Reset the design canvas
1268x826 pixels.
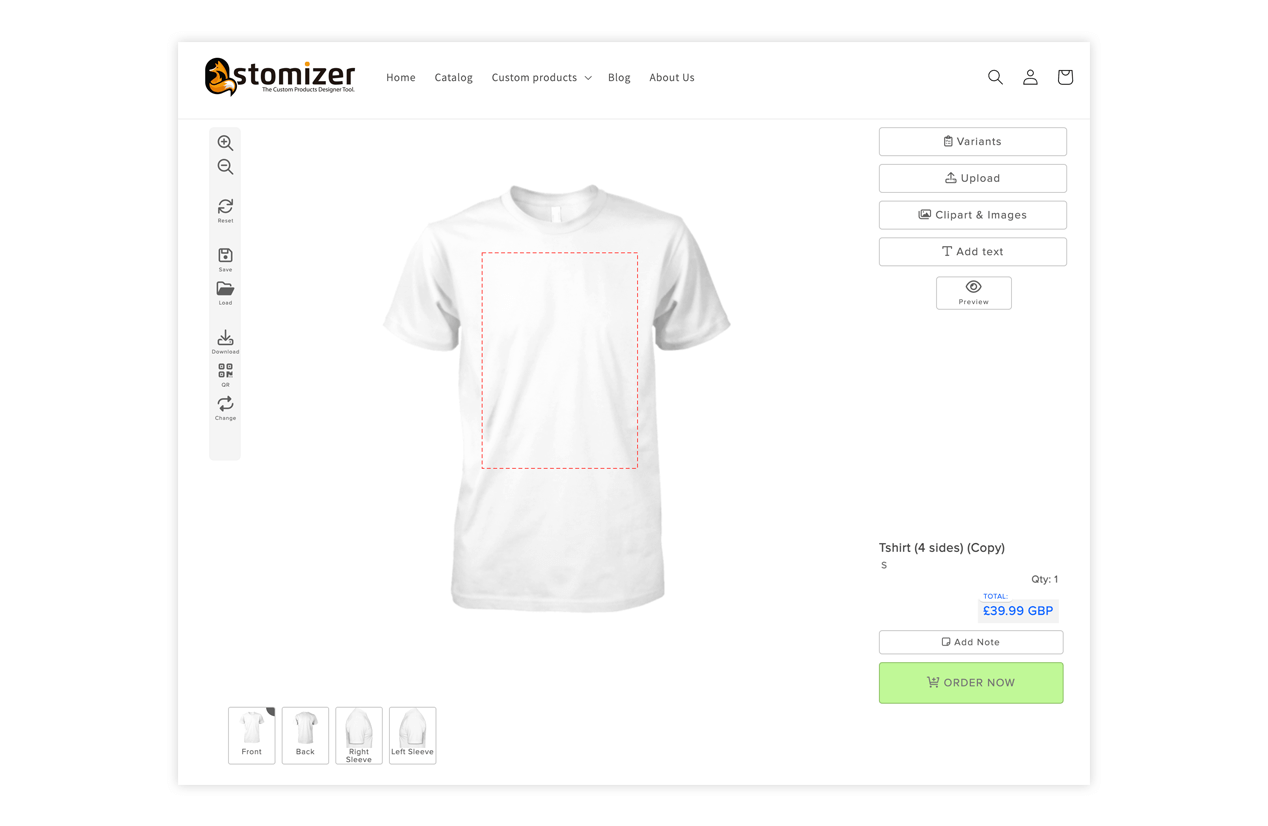[x=225, y=210]
